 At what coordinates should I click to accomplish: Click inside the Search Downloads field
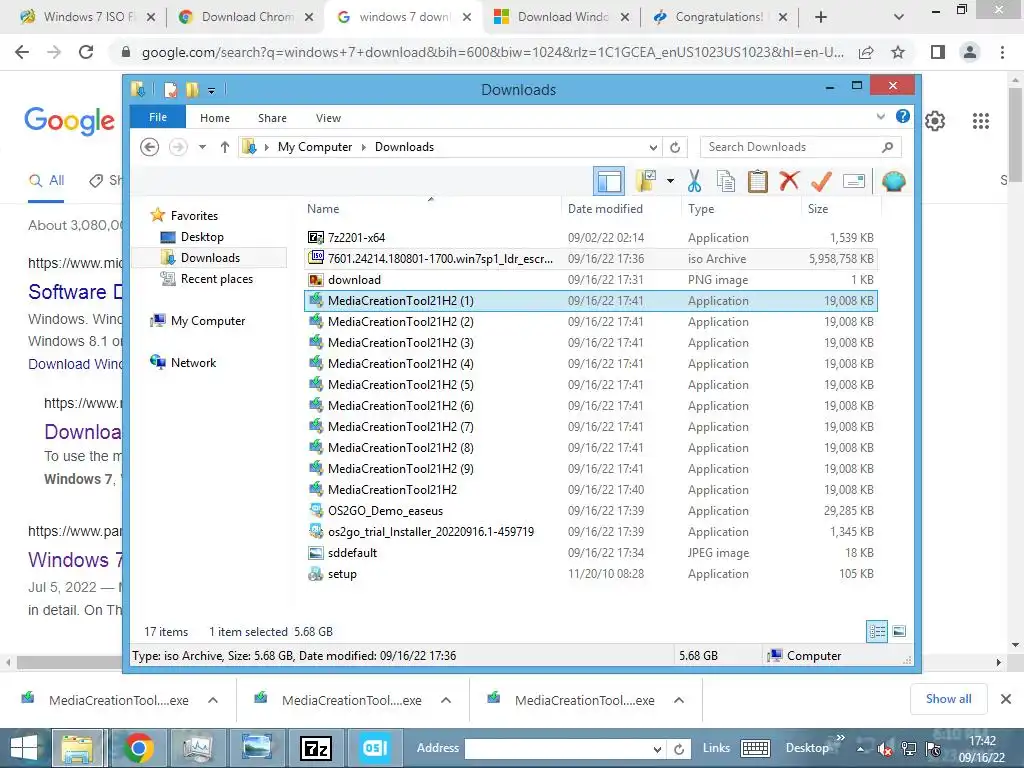[x=800, y=147]
